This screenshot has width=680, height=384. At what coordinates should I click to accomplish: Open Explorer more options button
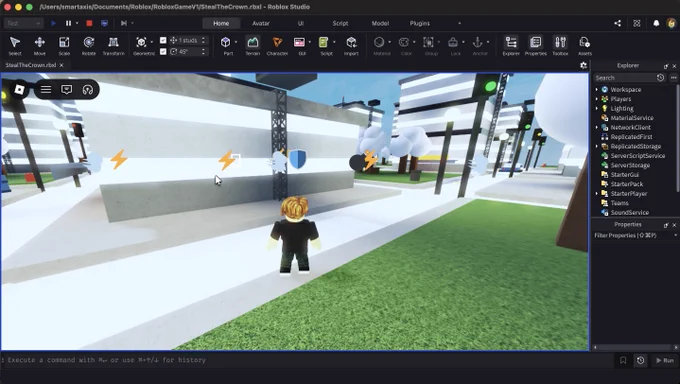tap(673, 78)
